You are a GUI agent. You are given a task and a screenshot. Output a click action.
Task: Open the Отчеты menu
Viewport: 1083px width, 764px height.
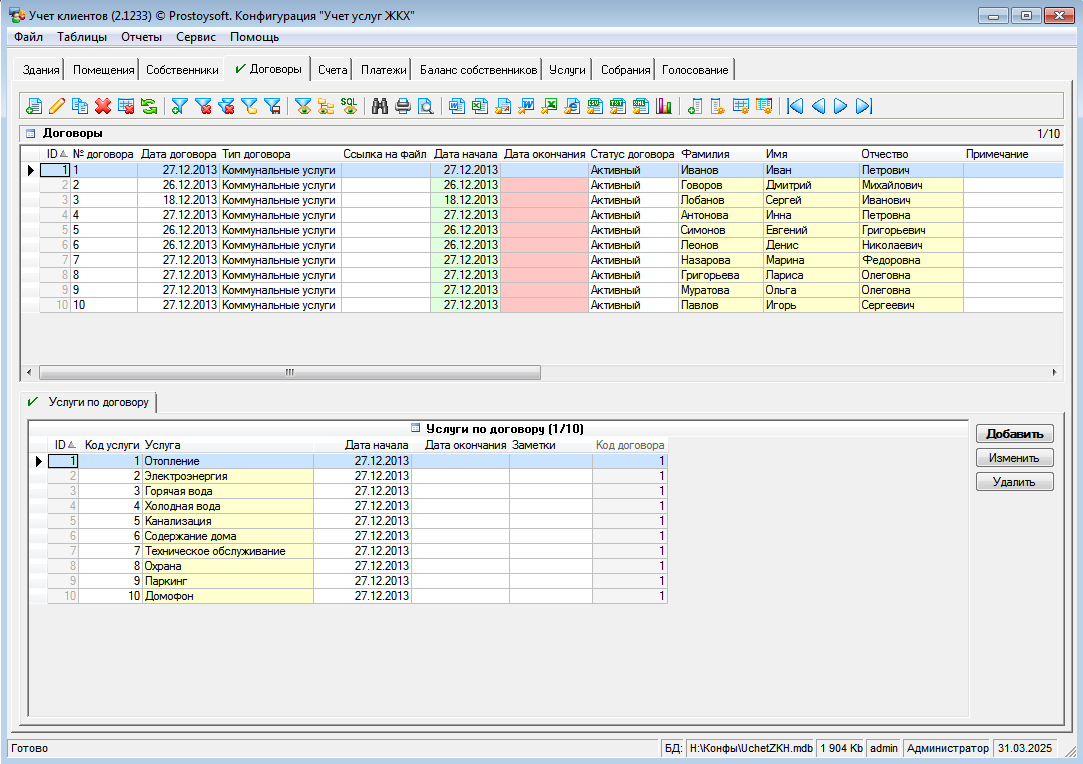coord(141,37)
